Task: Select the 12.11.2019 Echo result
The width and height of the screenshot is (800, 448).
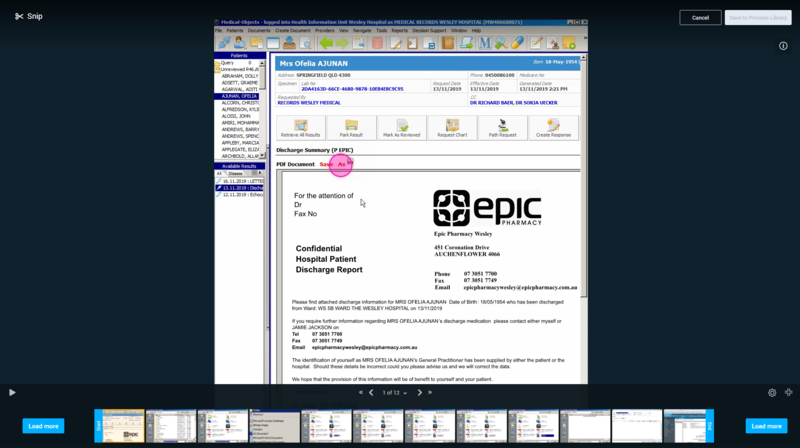Action: point(239,194)
